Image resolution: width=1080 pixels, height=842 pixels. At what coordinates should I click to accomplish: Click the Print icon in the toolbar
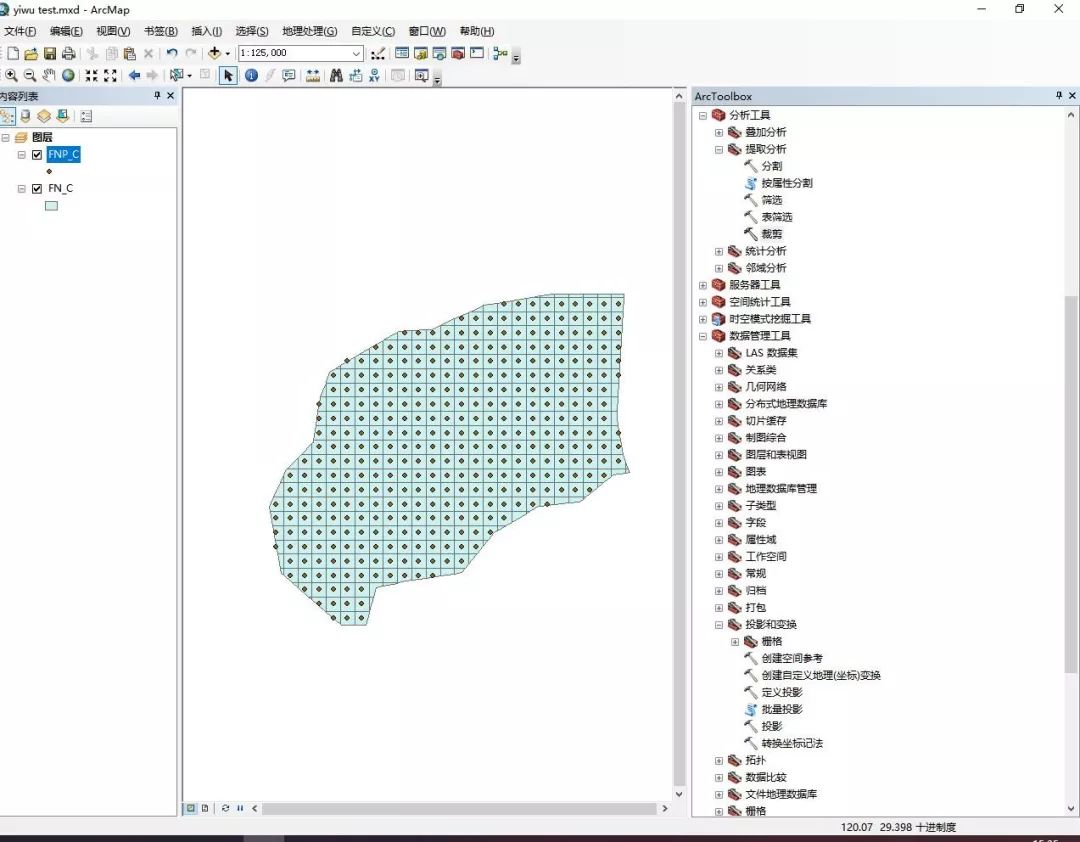pos(68,53)
